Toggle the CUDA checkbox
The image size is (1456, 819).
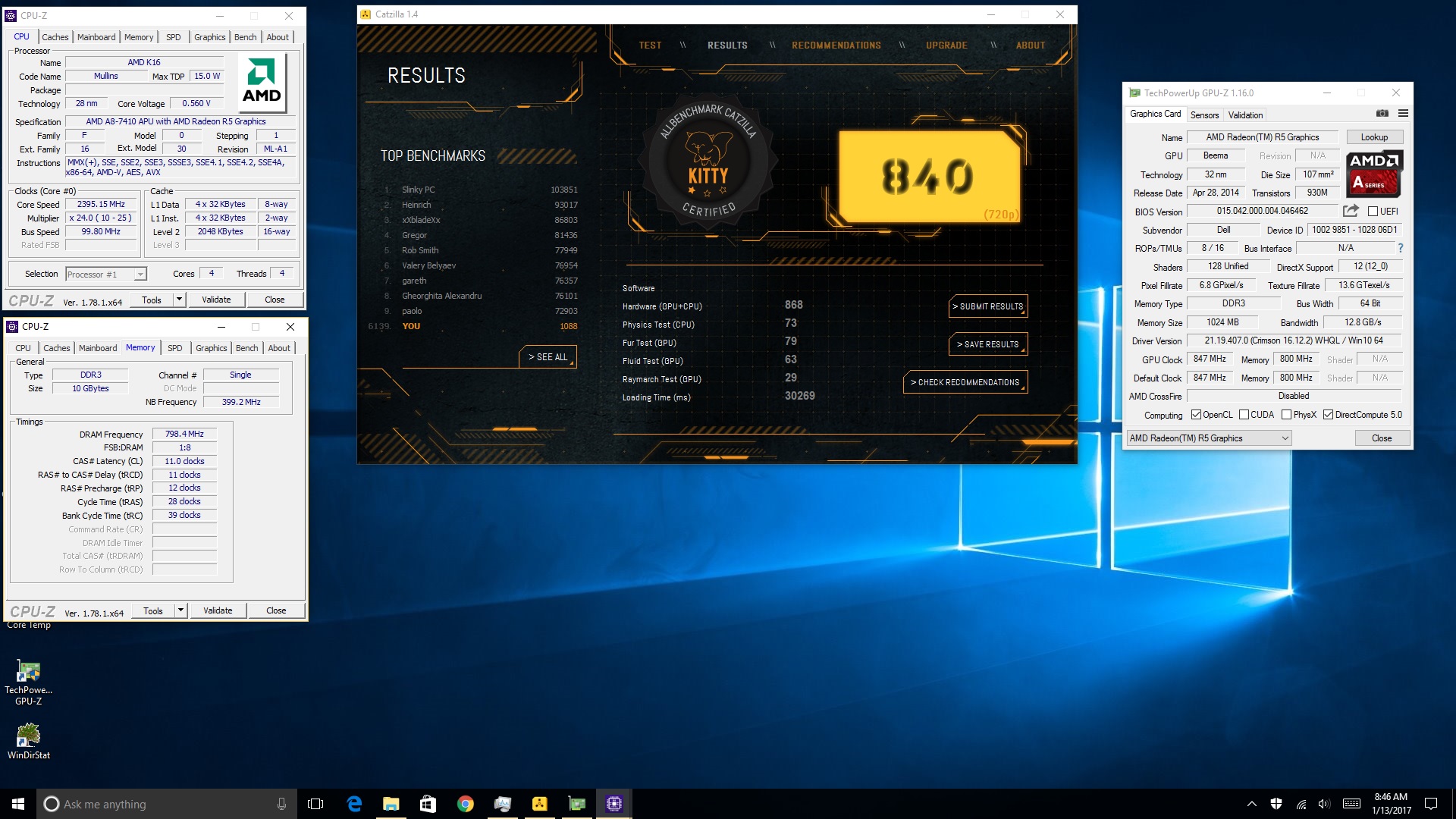1244,415
